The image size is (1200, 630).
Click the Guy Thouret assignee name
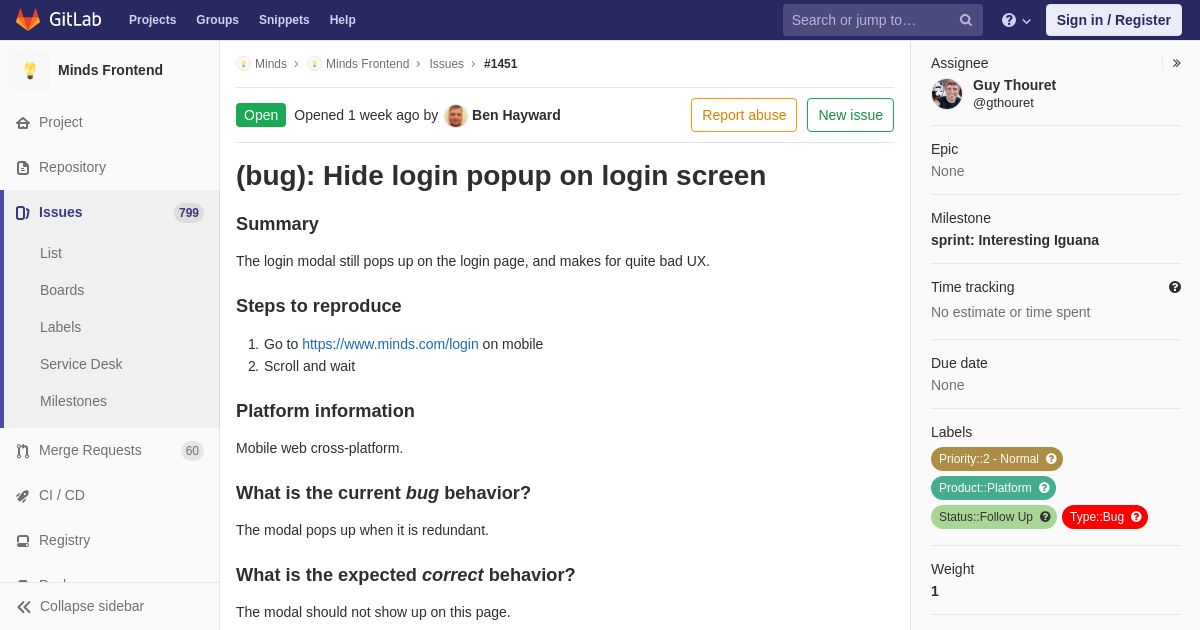tap(1014, 85)
